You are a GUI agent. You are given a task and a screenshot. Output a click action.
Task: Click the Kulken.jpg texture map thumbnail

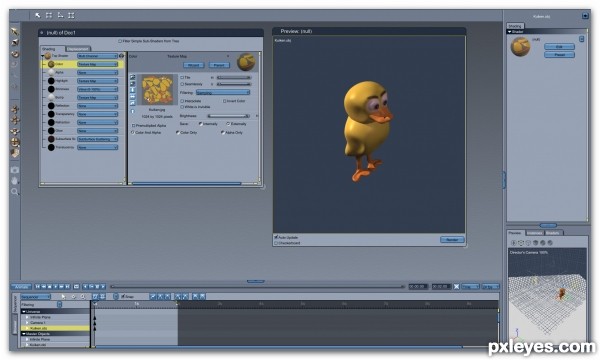click(x=157, y=90)
